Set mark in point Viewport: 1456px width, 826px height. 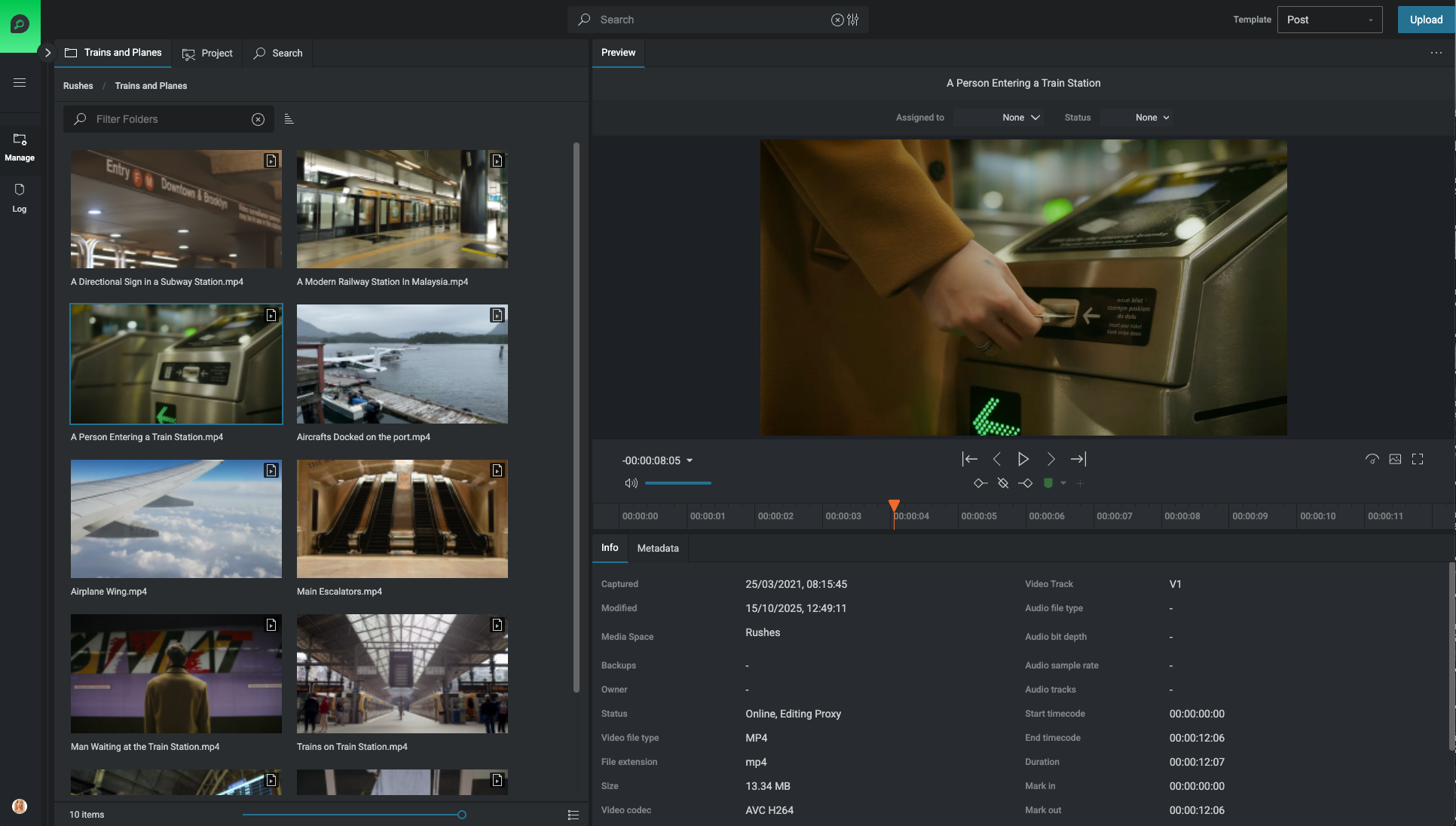pos(980,483)
